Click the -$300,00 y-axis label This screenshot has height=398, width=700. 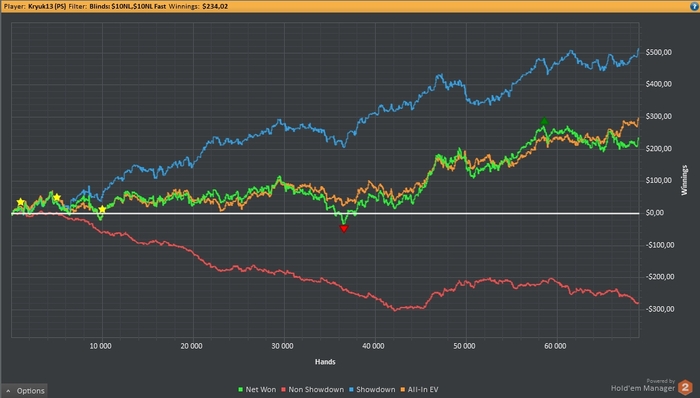click(x=660, y=309)
